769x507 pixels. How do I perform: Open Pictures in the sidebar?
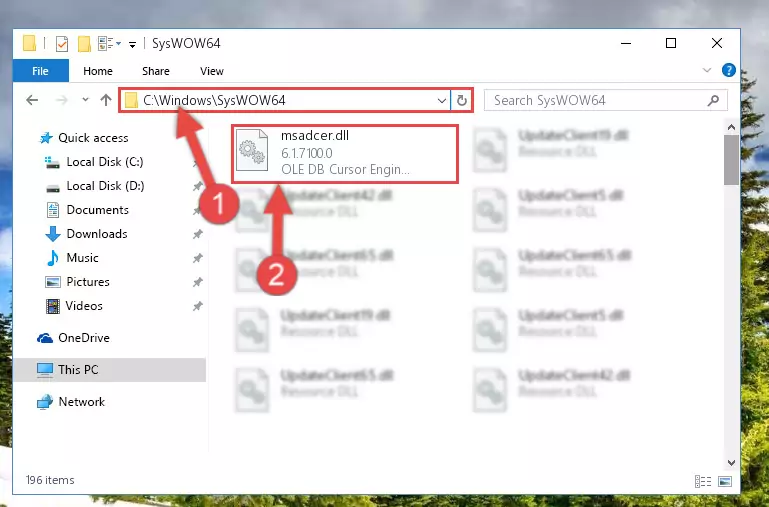(x=88, y=282)
